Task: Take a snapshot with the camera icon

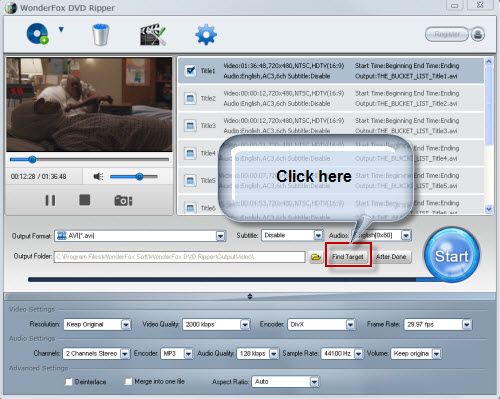Action: 123,200
